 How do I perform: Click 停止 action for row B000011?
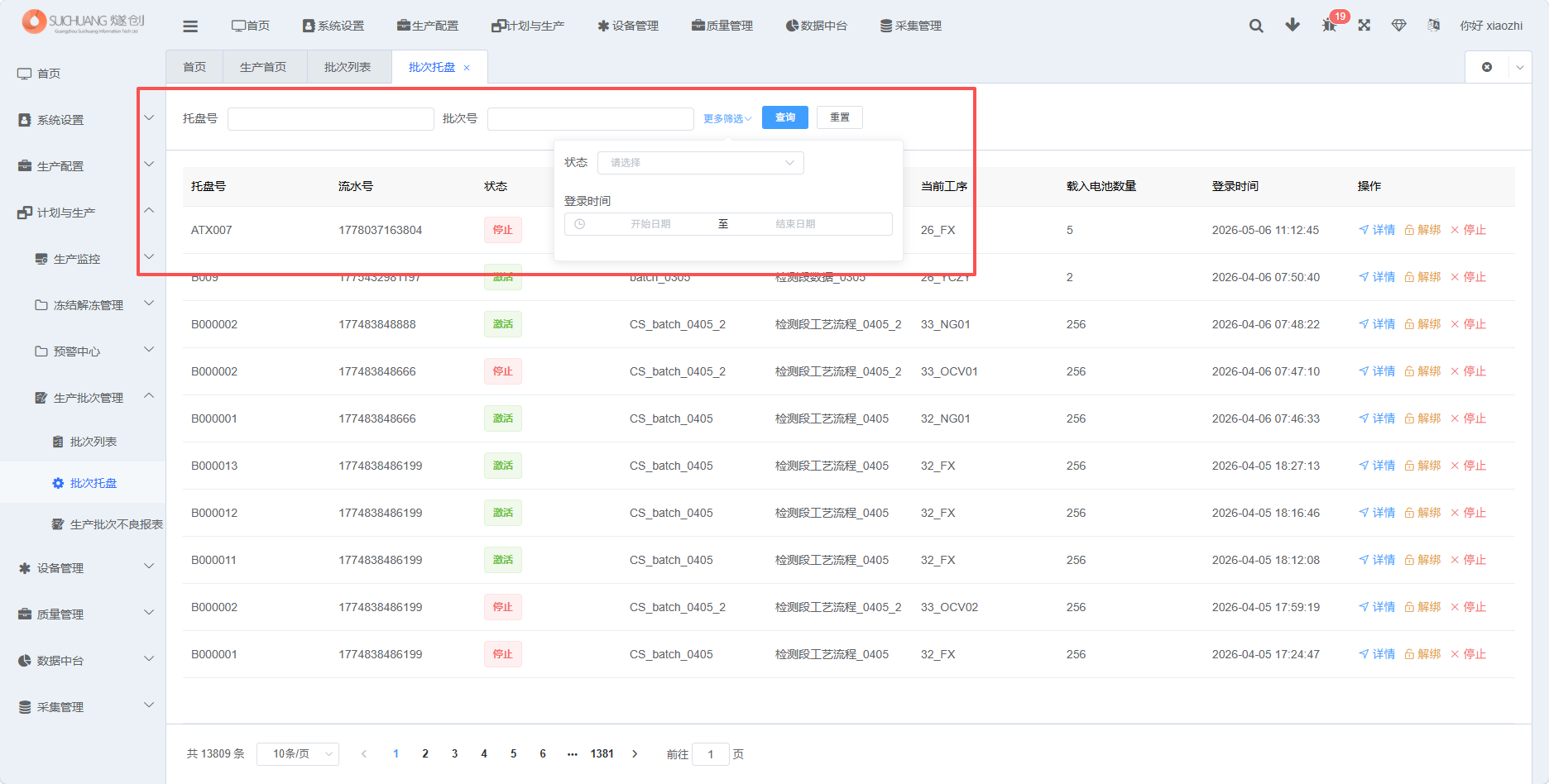click(x=1468, y=560)
